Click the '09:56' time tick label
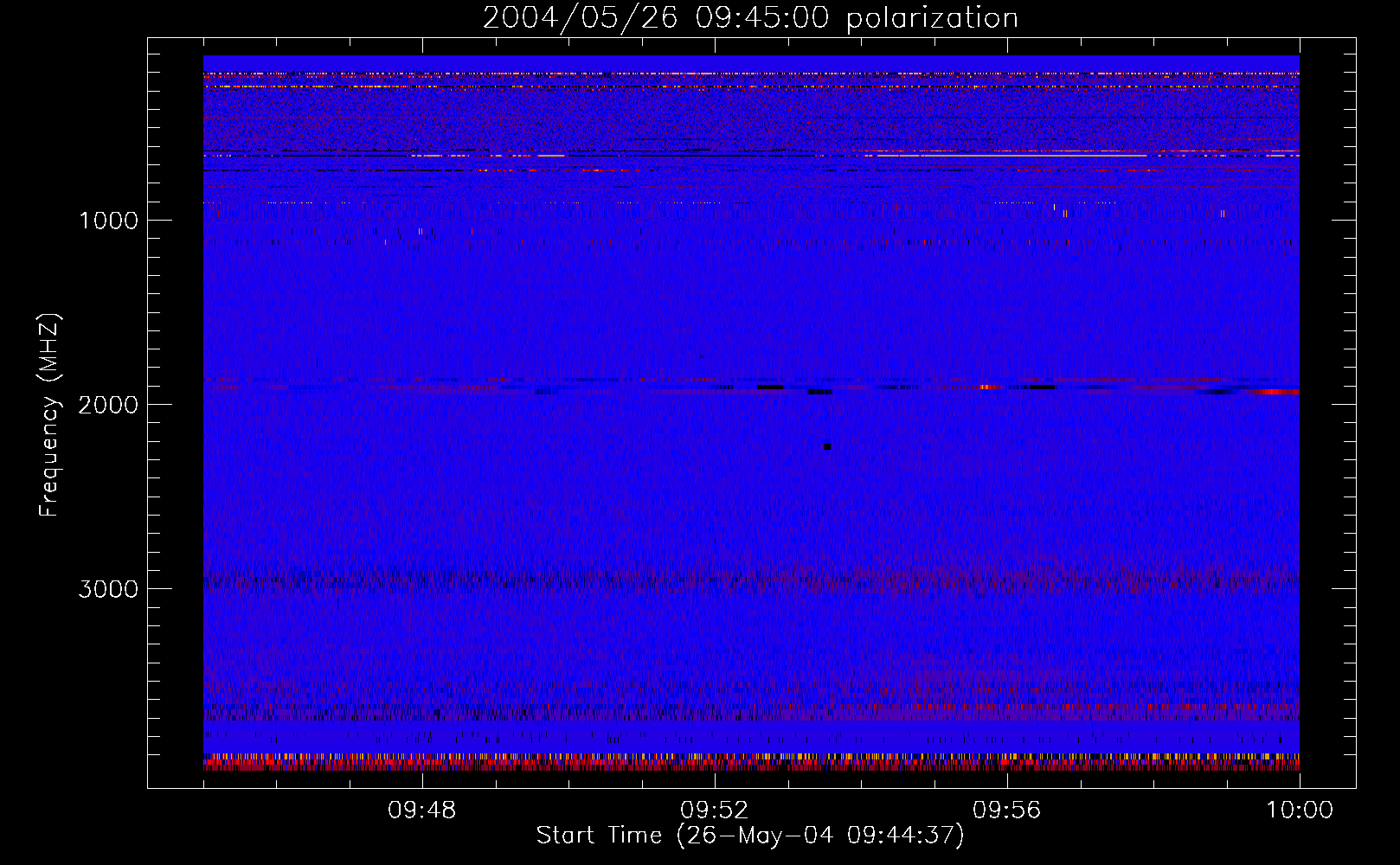Screen dimensions: 1400x865 1007,811
